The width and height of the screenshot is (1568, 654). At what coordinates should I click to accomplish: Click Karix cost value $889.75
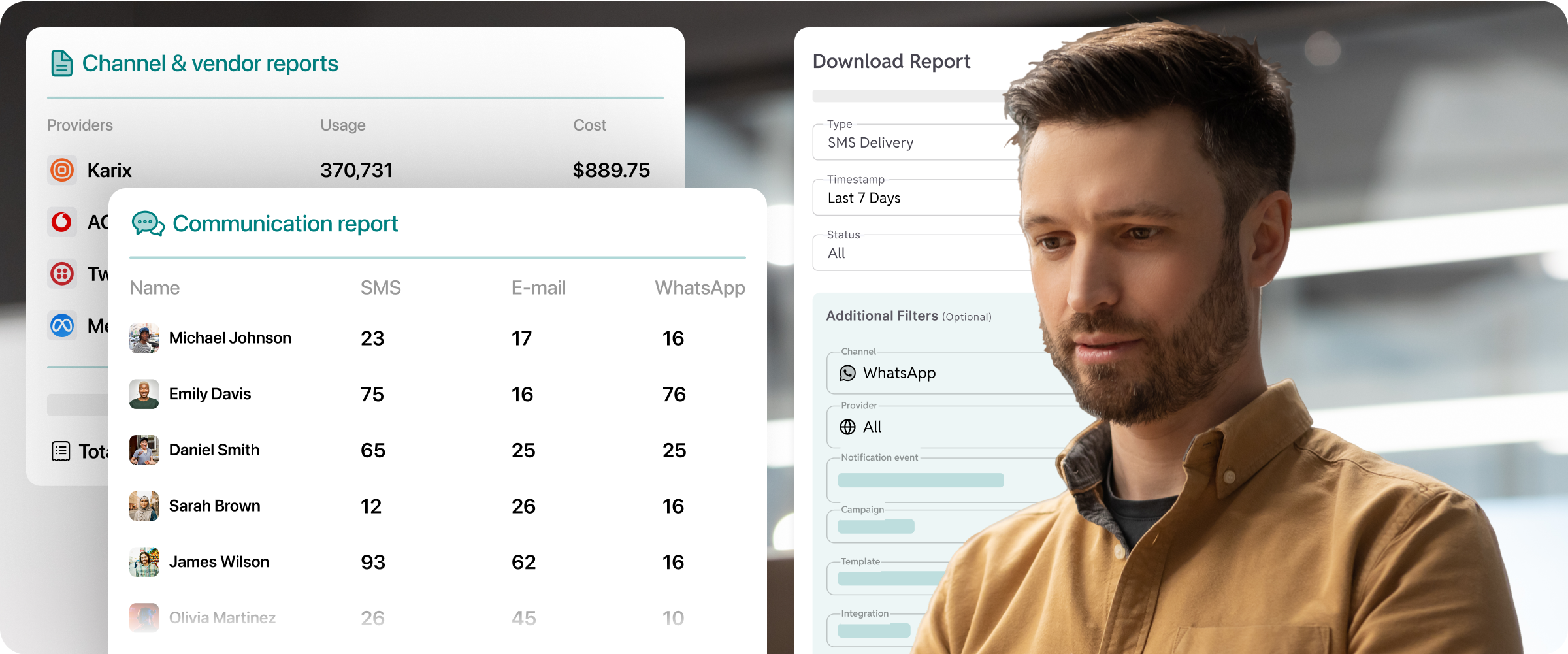point(612,171)
